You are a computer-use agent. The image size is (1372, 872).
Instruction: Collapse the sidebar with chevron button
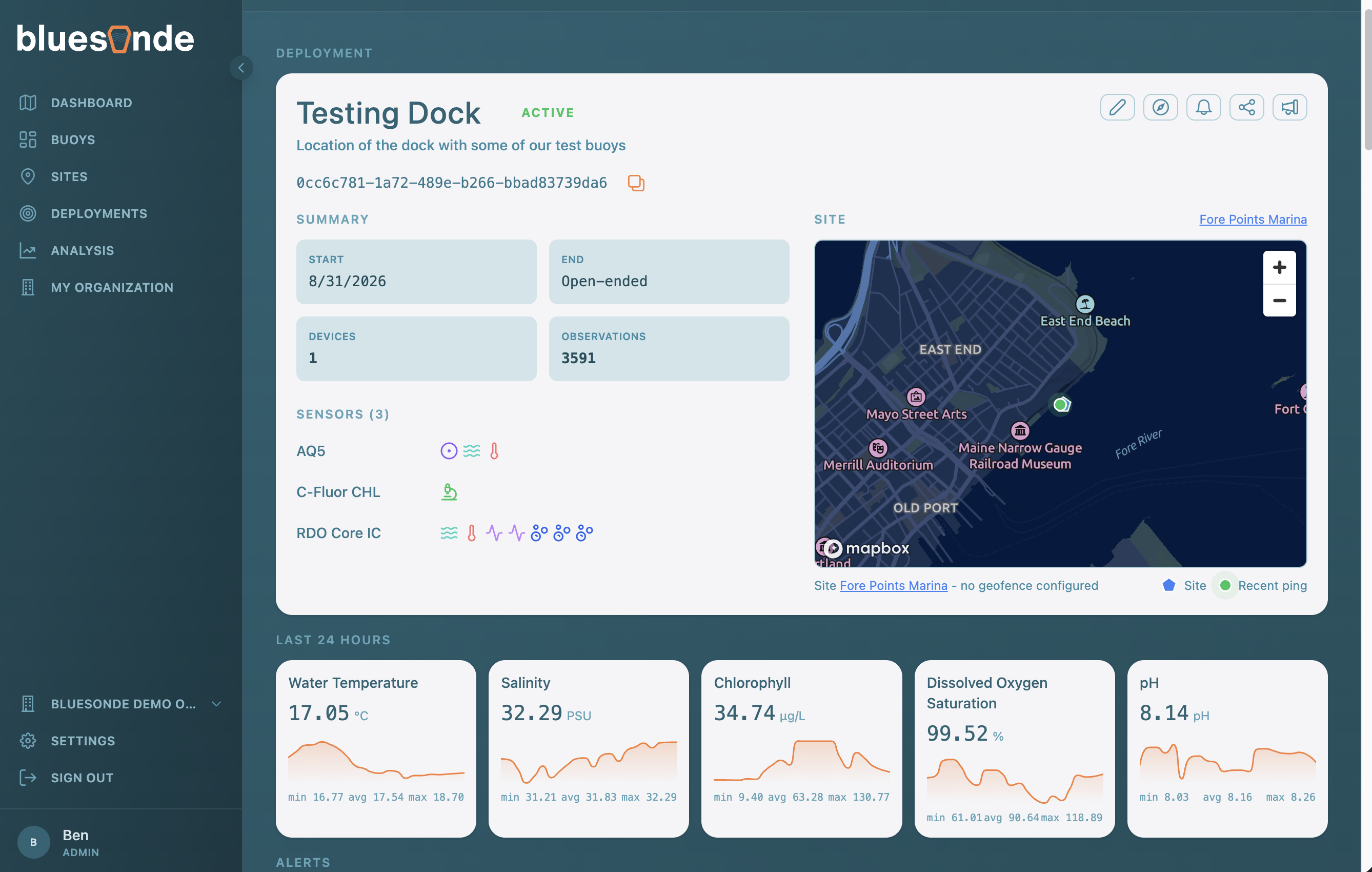[241, 68]
